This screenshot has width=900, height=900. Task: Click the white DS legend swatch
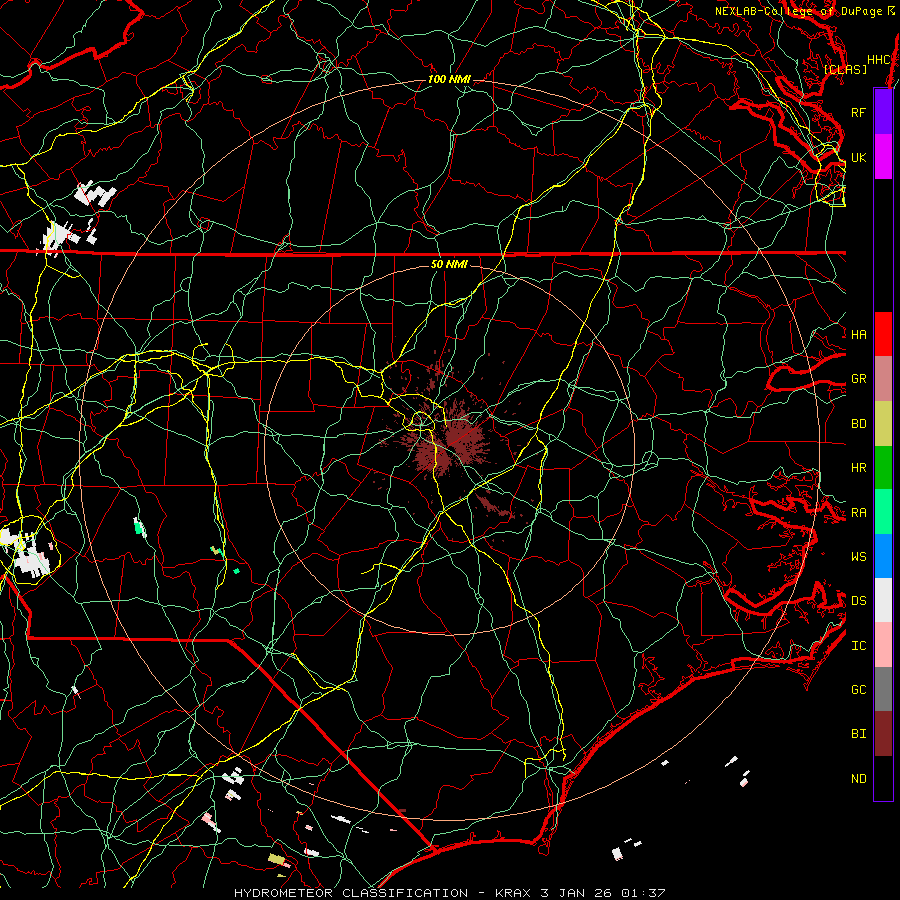883,600
